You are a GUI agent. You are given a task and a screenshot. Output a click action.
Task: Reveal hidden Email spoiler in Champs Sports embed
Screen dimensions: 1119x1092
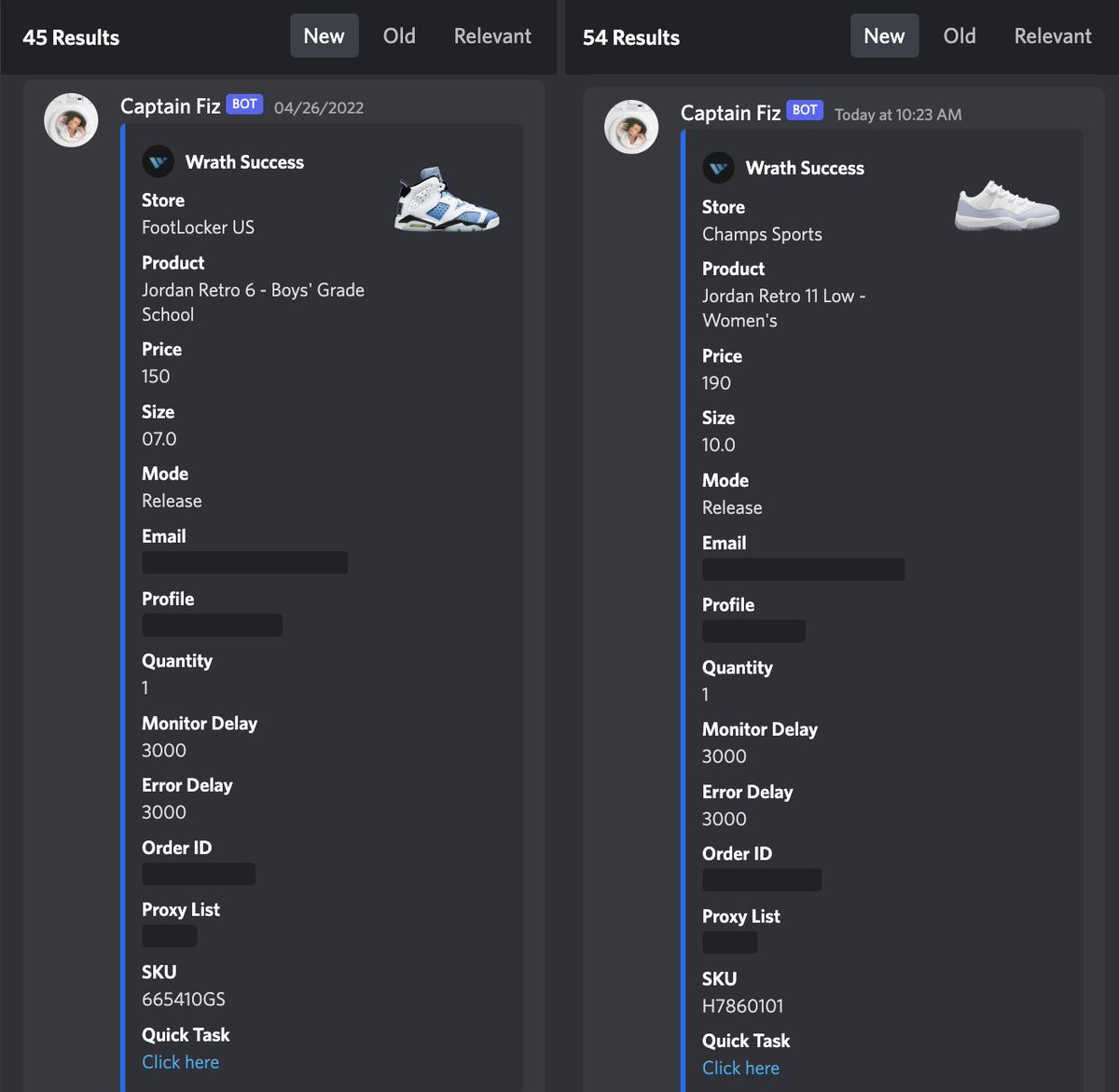pos(803,569)
